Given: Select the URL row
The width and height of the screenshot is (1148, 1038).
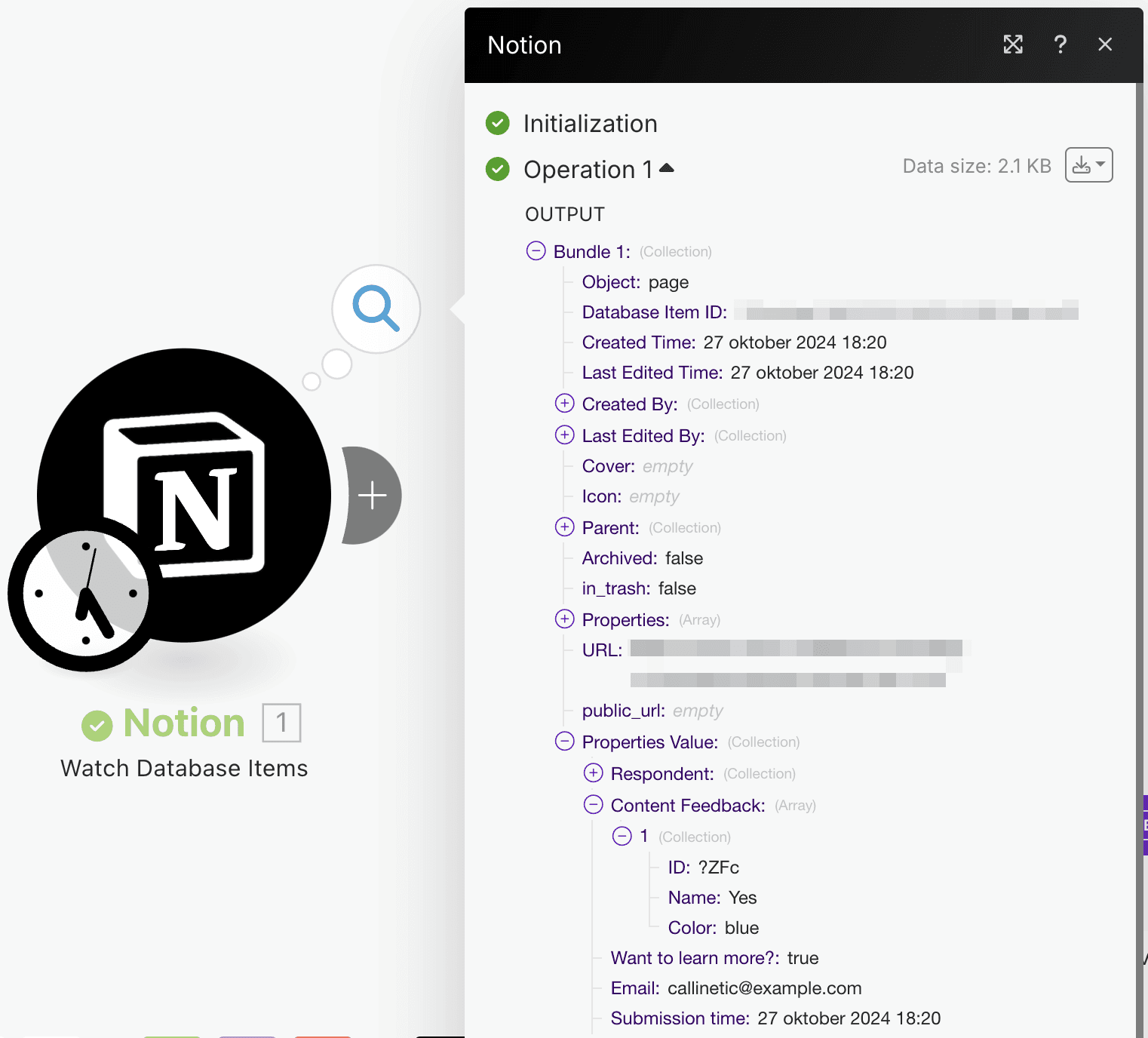Looking at the screenshot, I should [772, 664].
